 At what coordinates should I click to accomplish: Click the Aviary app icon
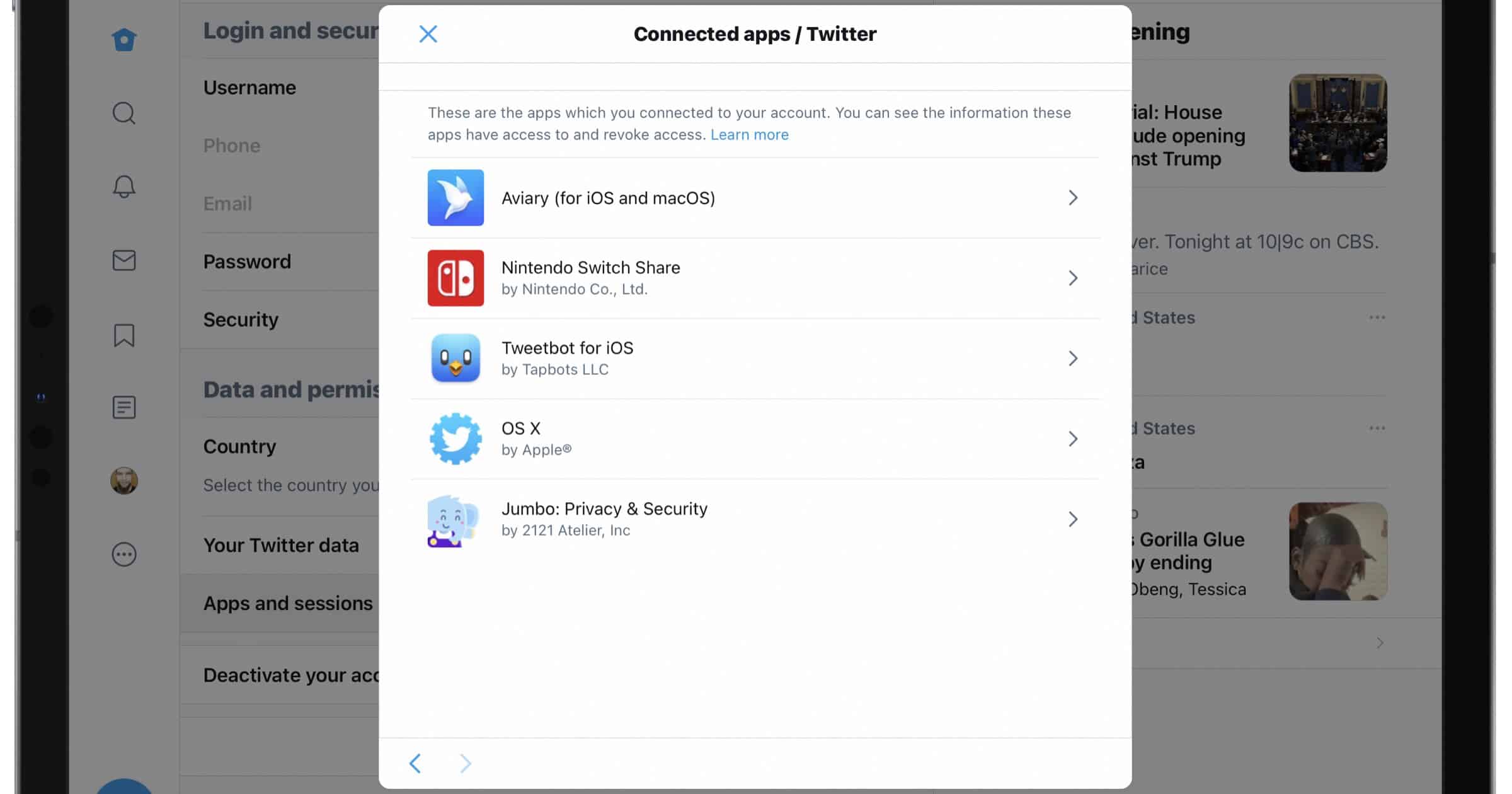(x=455, y=198)
